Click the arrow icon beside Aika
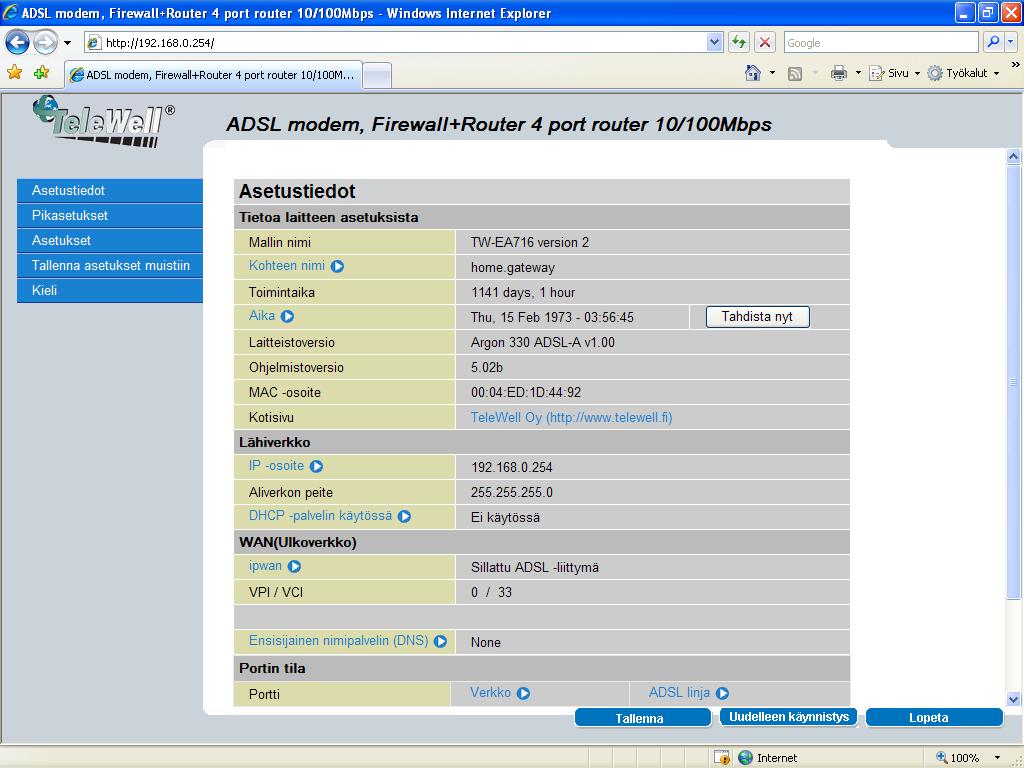Image resolution: width=1024 pixels, height=768 pixels. tap(287, 317)
